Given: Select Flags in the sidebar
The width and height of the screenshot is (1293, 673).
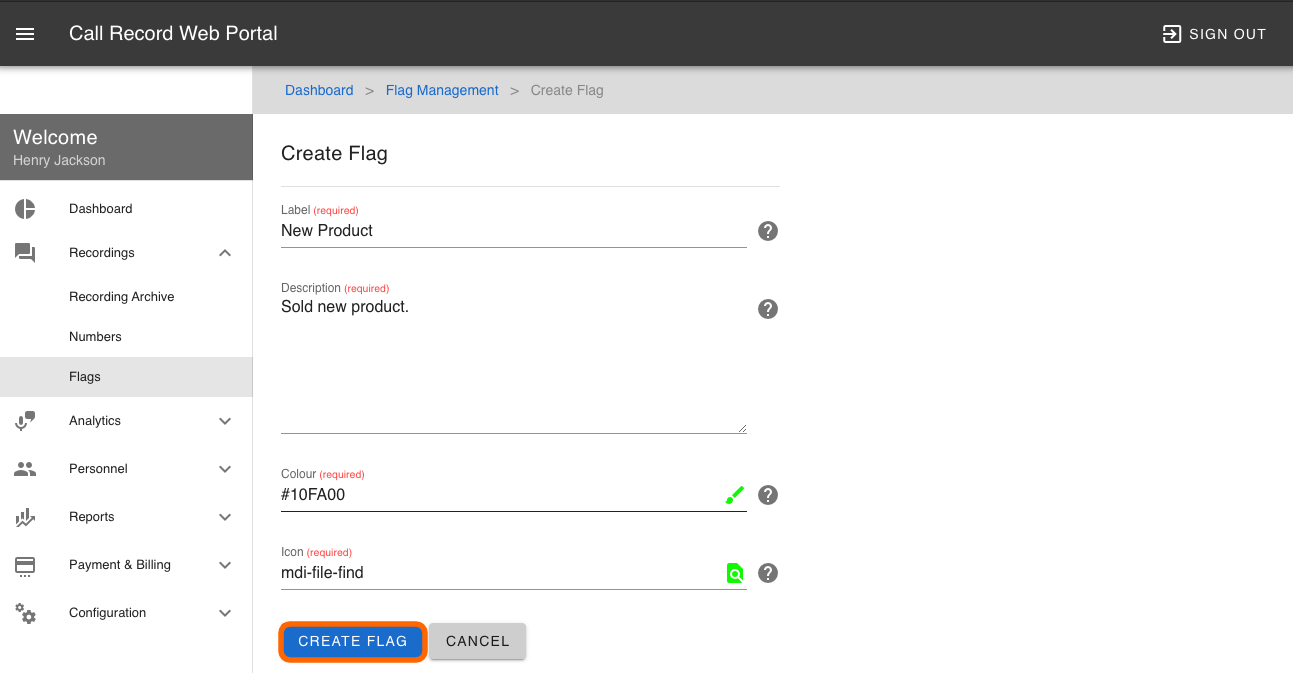Looking at the screenshot, I should pyautogui.click(x=126, y=377).
